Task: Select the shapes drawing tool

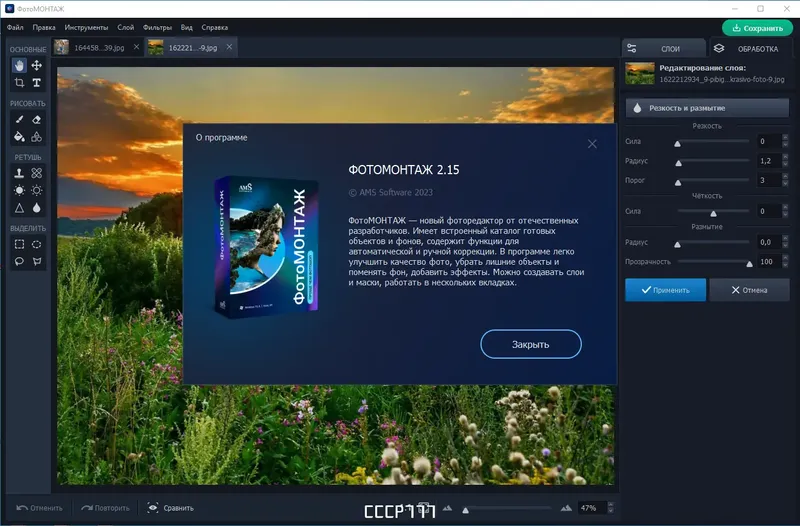Action: (x=37, y=137)
